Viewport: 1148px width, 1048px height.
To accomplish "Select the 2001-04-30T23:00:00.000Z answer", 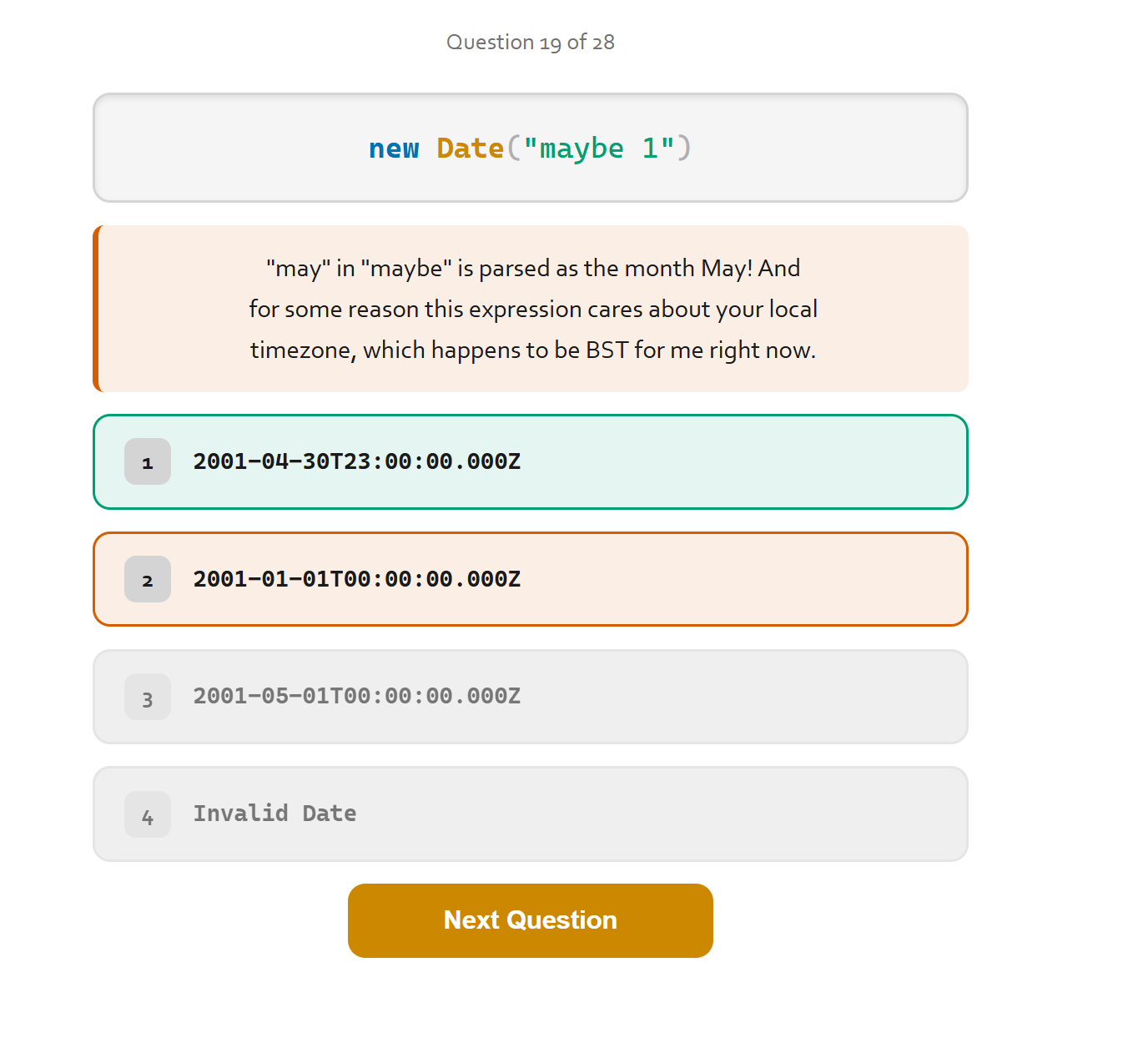I will click(x=530, y=461).
